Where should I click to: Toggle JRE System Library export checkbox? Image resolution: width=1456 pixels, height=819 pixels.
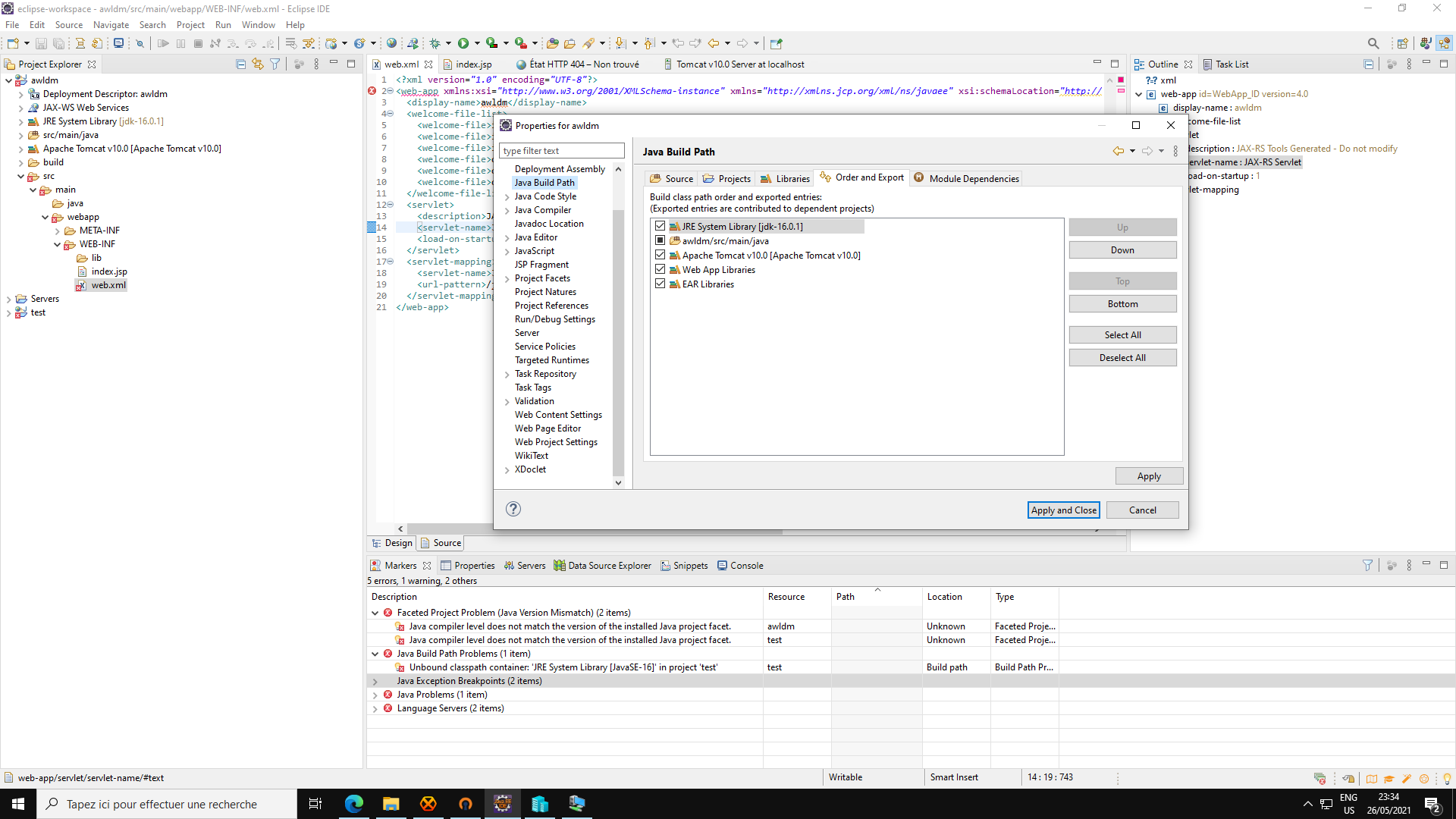[x=660, y=226]
